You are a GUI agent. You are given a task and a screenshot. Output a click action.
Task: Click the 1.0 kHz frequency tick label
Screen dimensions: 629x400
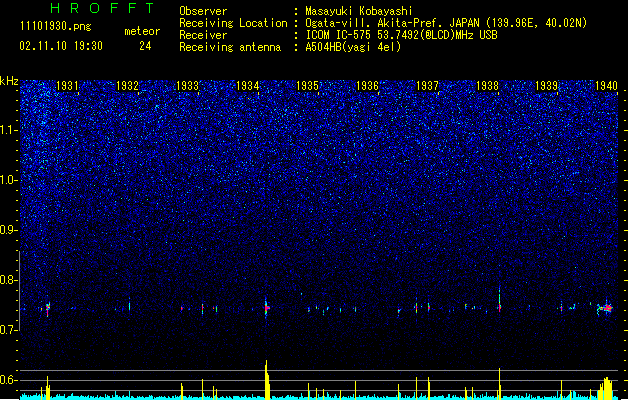pyautogui.click(x=9, y=180)
